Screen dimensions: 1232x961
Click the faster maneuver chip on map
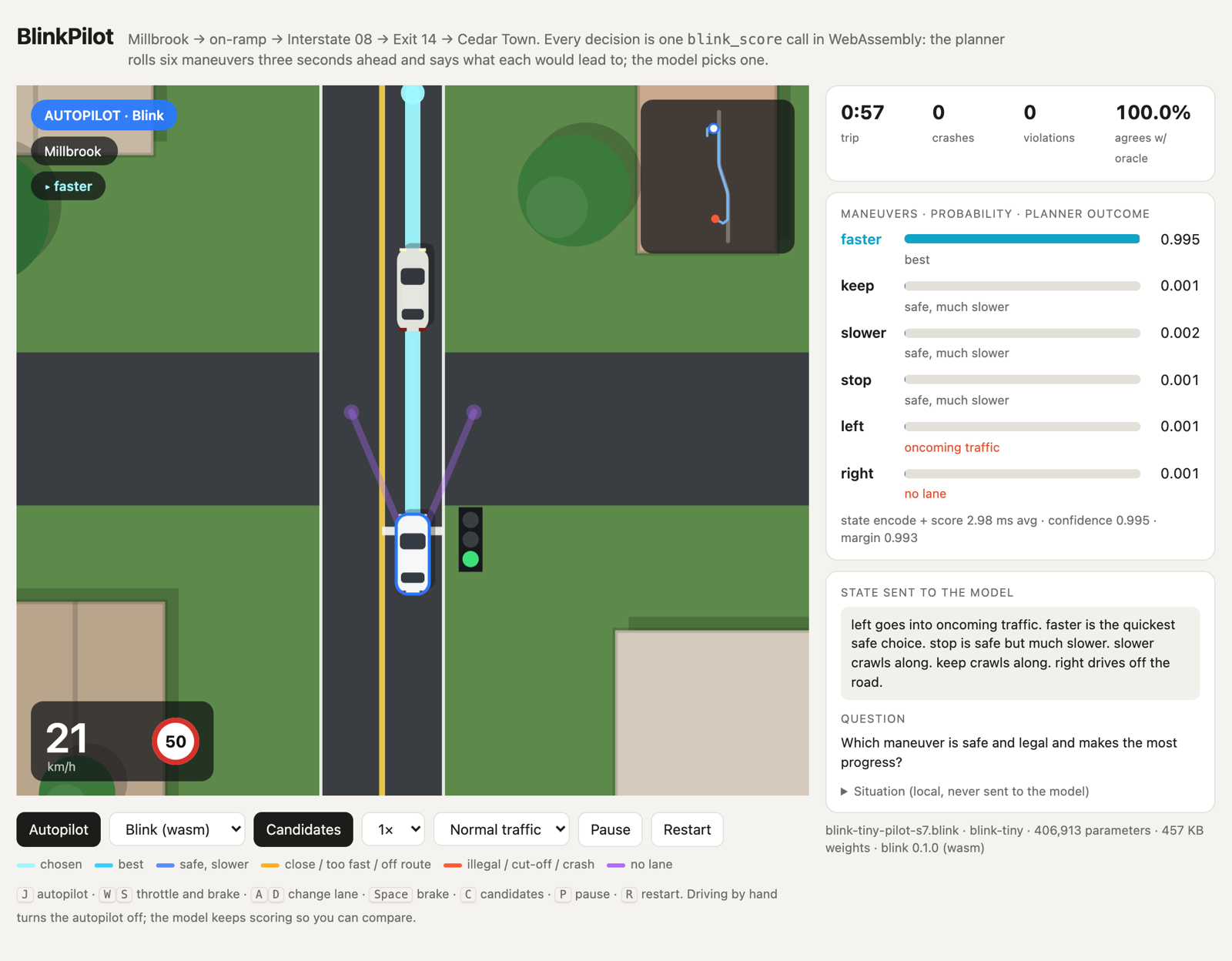[69, 186]
